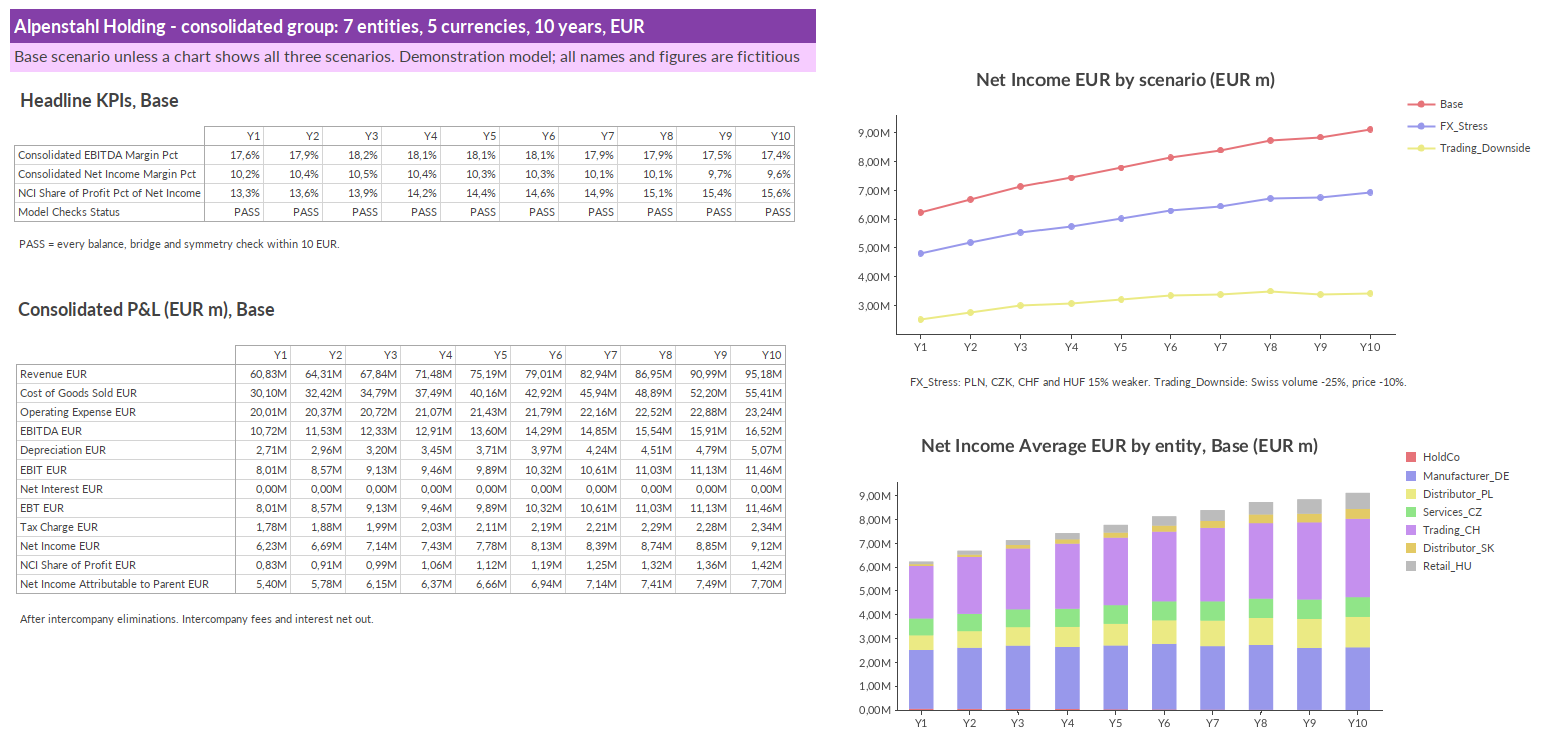Select the 17,6% EBITDA margin cell
1555x729 pixels.
[234, 155]
